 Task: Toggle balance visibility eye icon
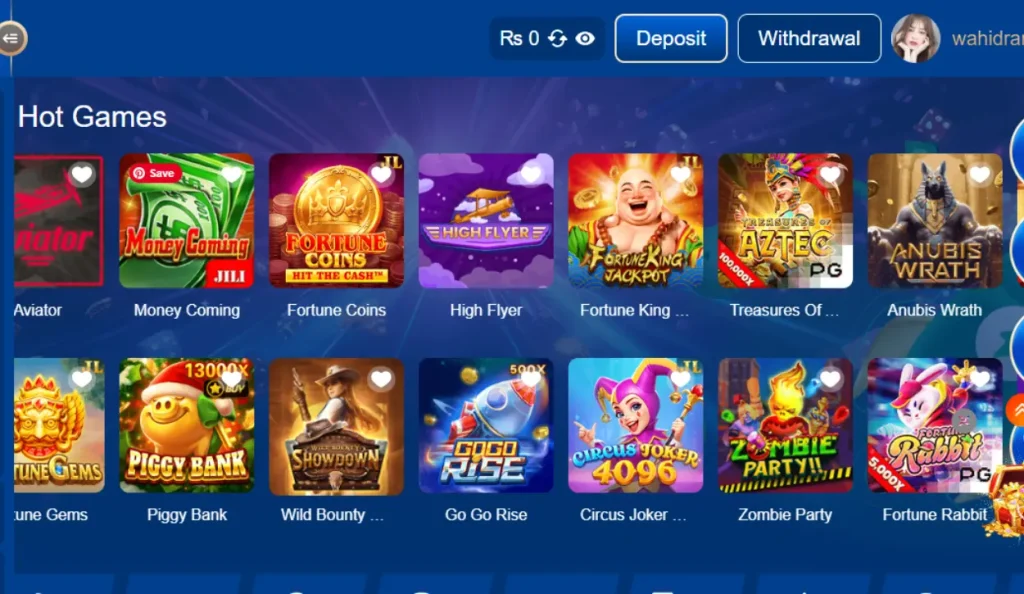[x=585, y=39]
